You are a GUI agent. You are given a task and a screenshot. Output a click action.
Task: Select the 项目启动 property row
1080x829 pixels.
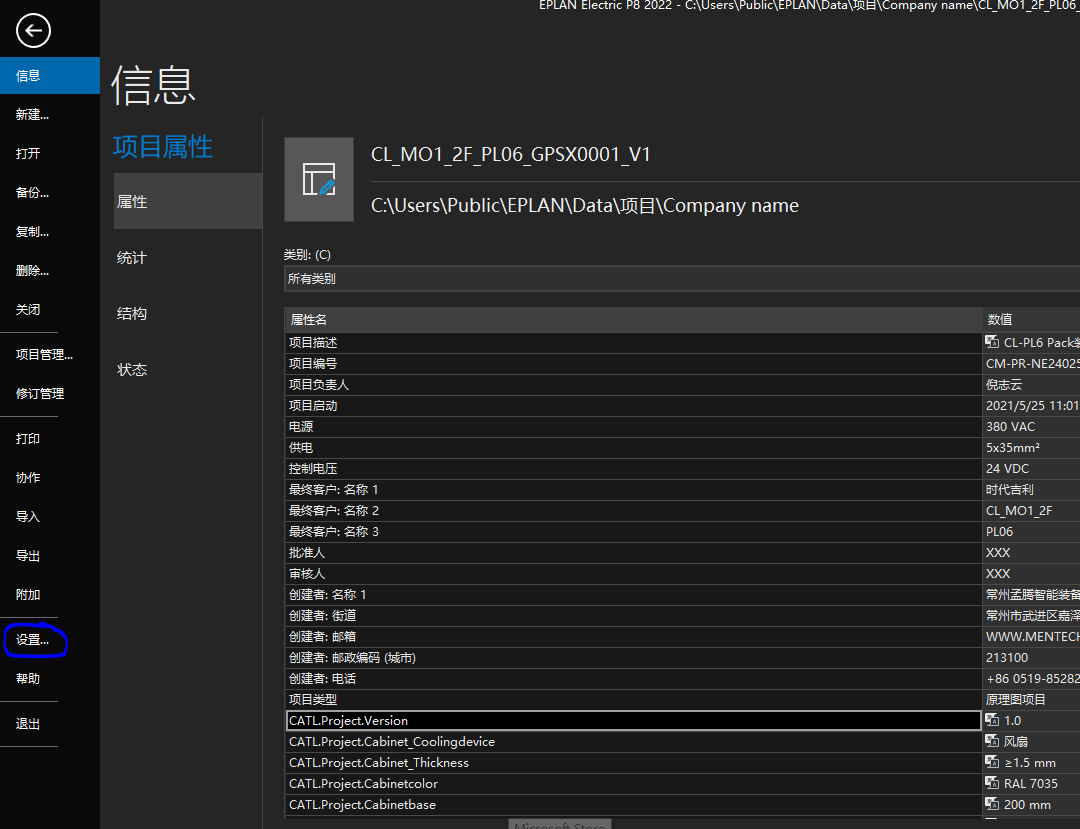pos(634,406)
